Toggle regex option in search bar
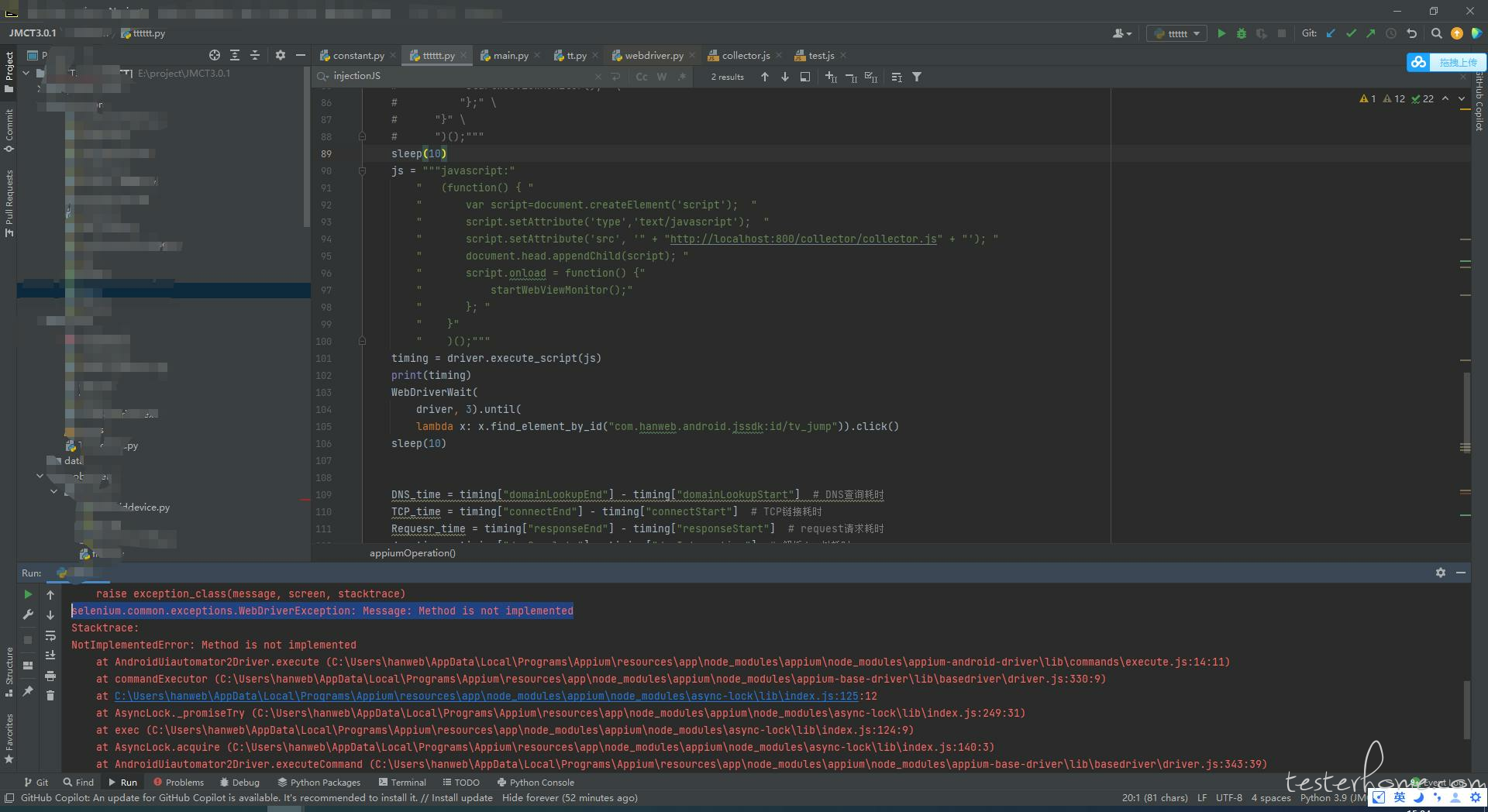Screen dimensions: 1488x812 (x=682, y=77)
